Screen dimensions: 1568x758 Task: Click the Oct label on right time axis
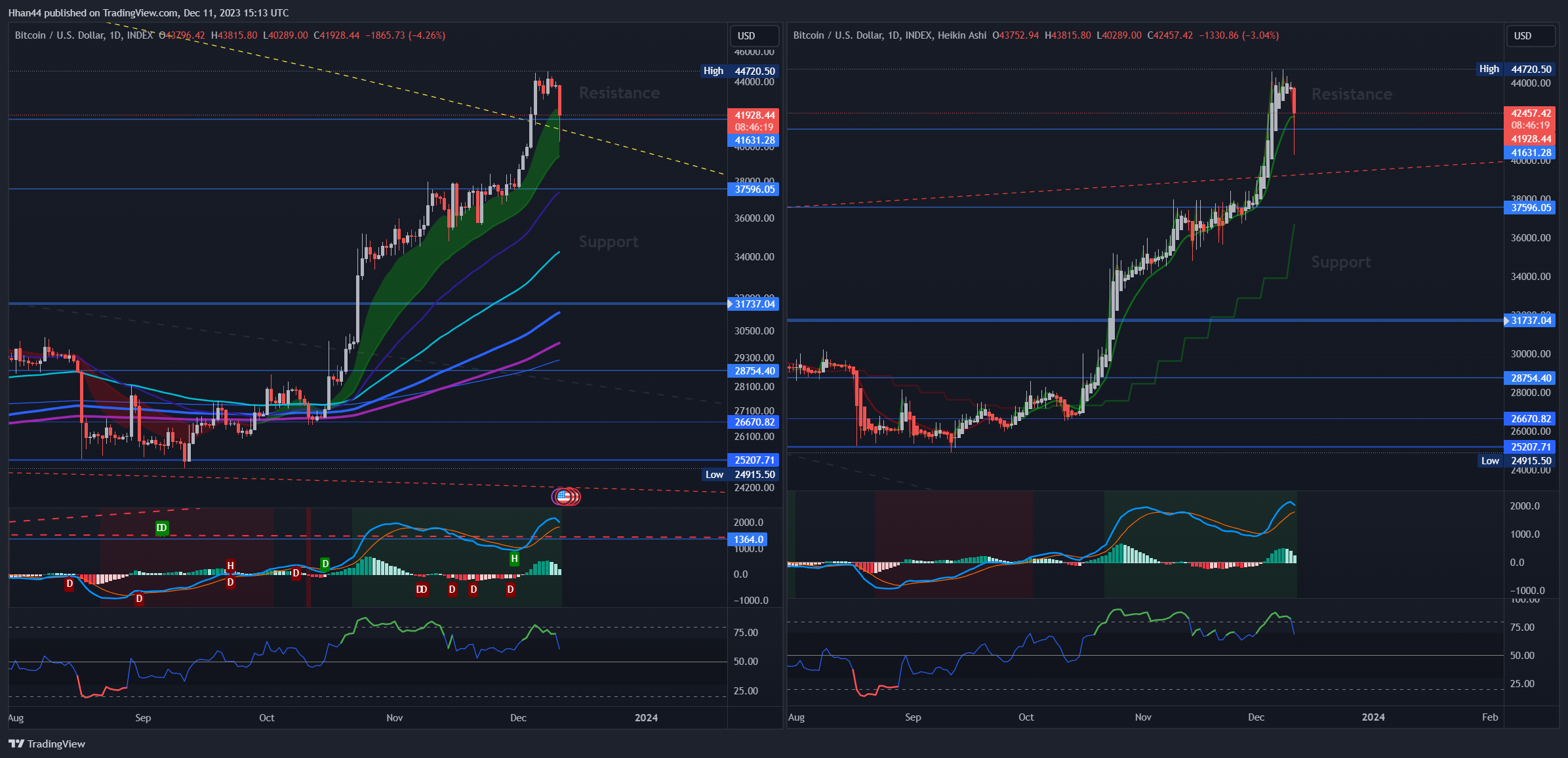(1026, 717)
